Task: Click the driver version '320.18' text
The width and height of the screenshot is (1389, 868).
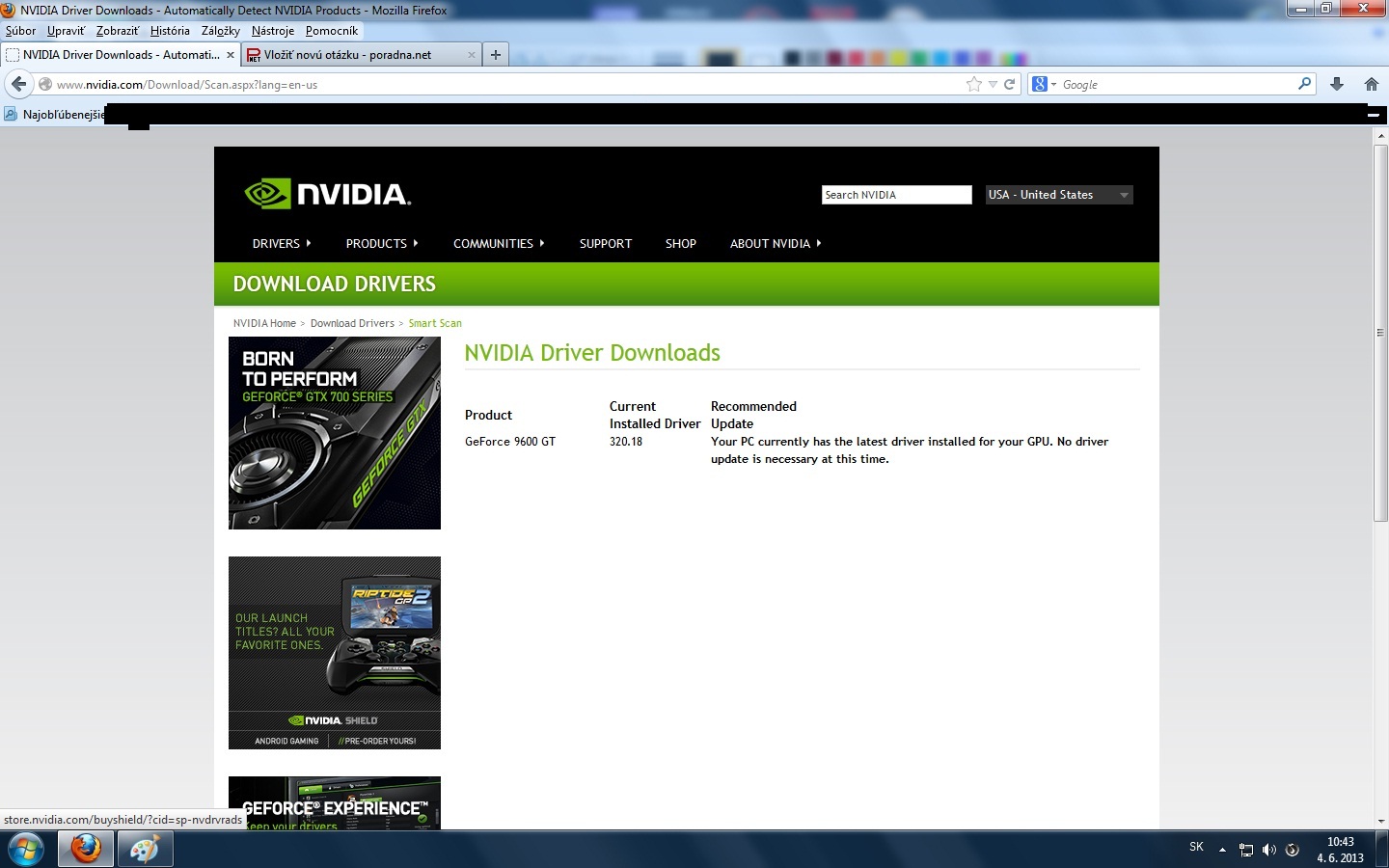Action: (626, 442)
